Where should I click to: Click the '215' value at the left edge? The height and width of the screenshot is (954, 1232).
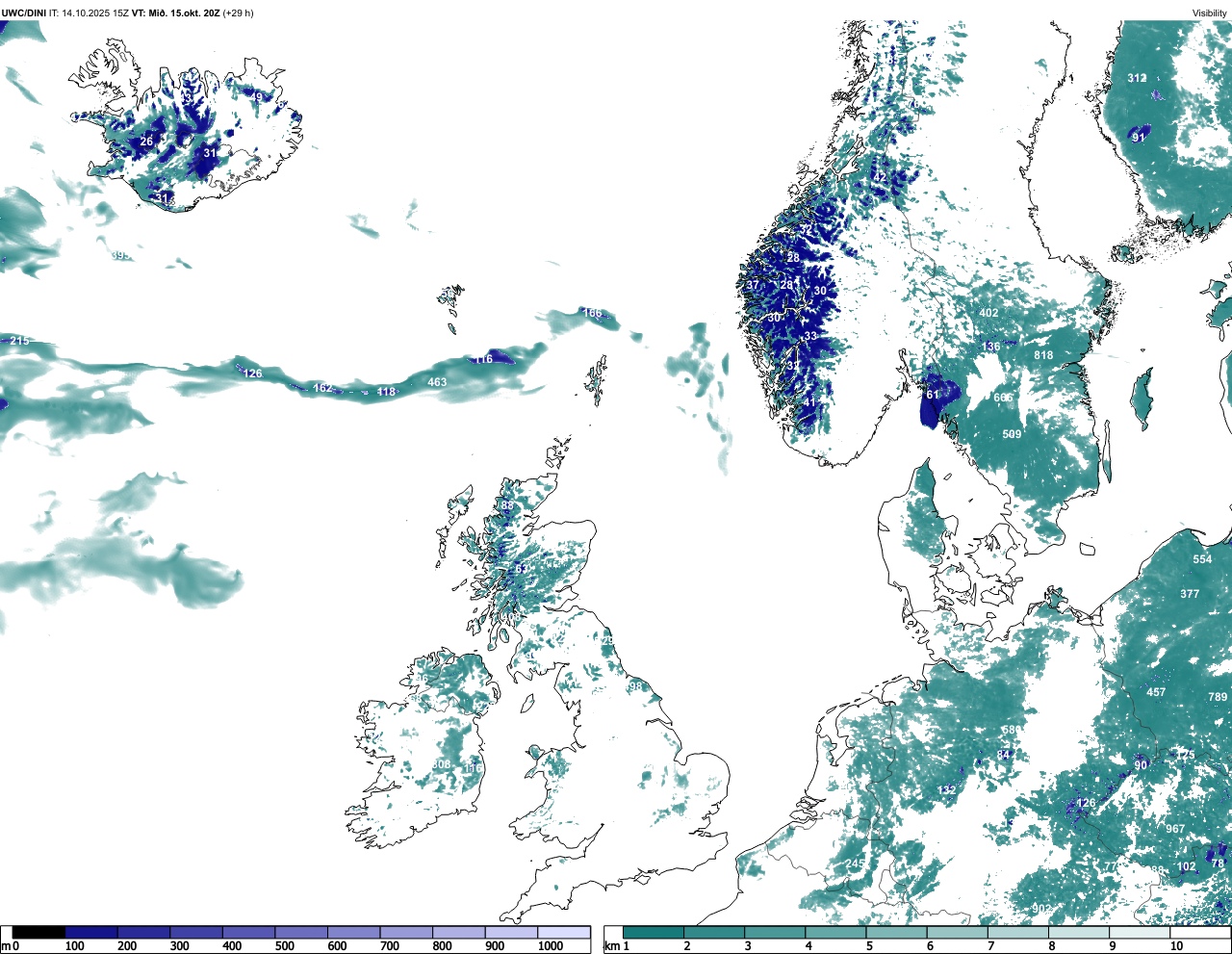[x=19, y=341]
